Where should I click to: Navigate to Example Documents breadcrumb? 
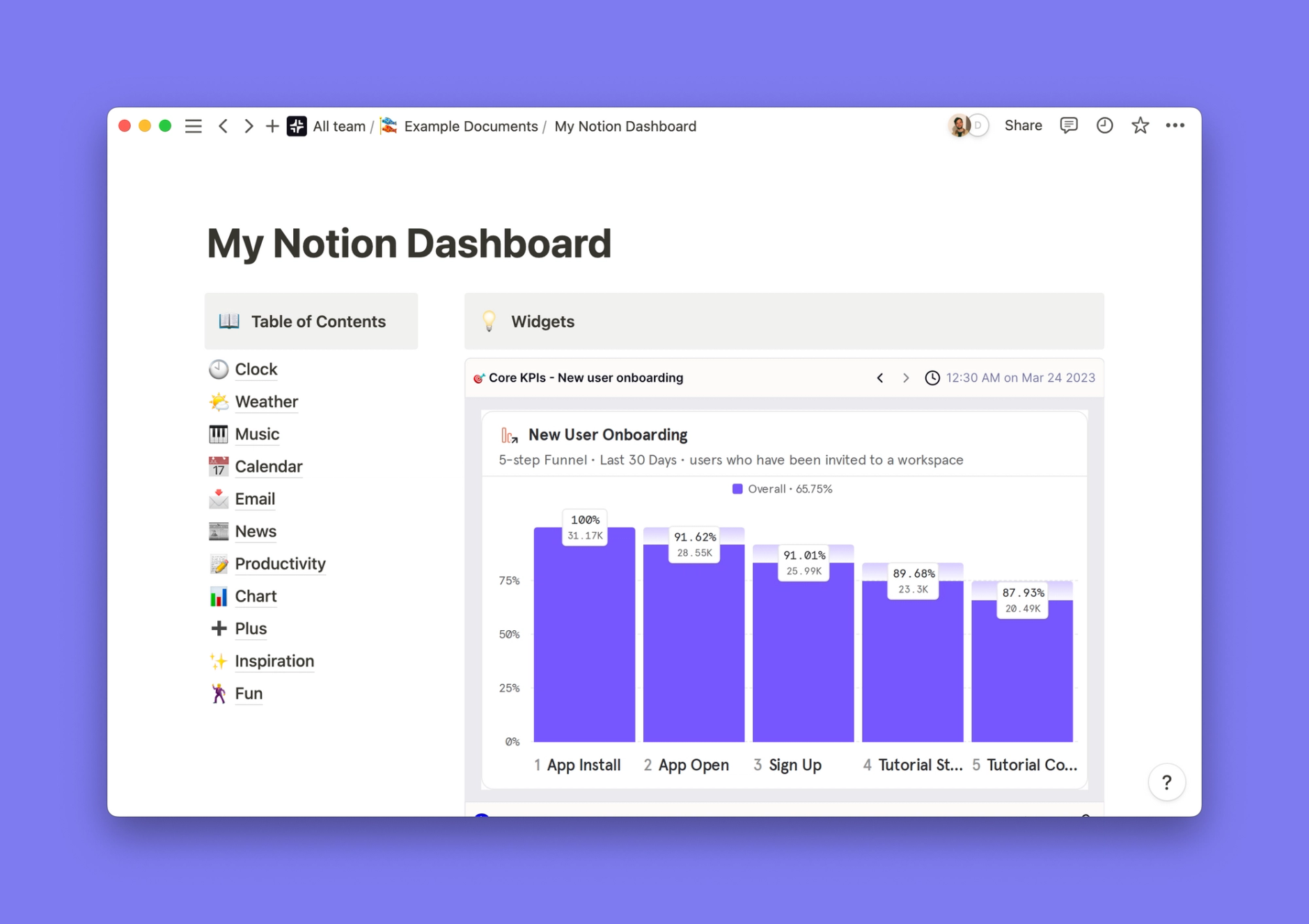tap(471, 126)
